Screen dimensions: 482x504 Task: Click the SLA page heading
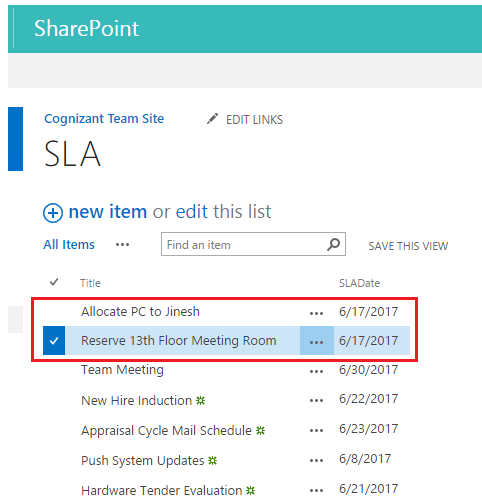[x=72, y=154]
